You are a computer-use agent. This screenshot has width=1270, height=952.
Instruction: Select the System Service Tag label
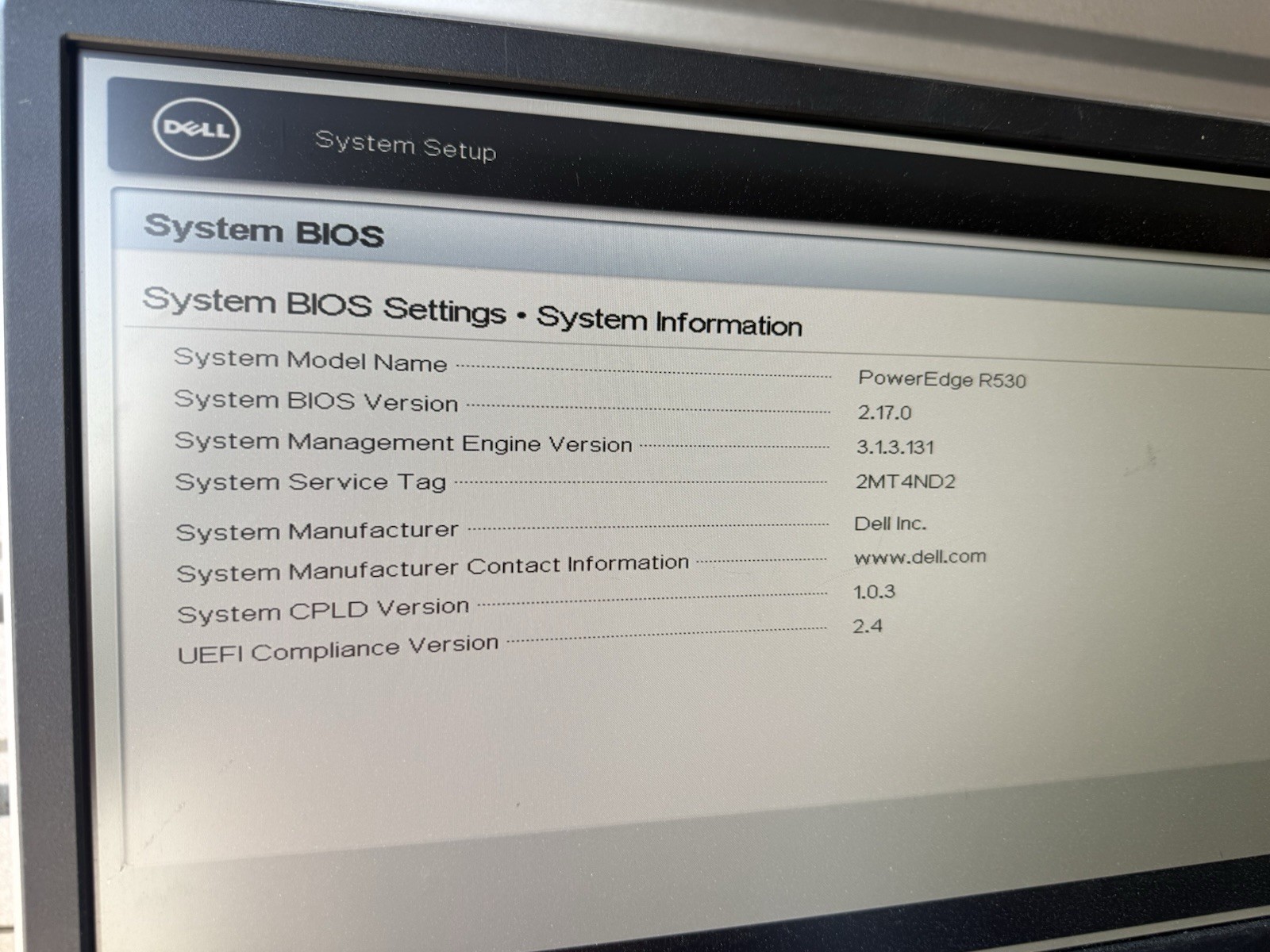(310, 482)
